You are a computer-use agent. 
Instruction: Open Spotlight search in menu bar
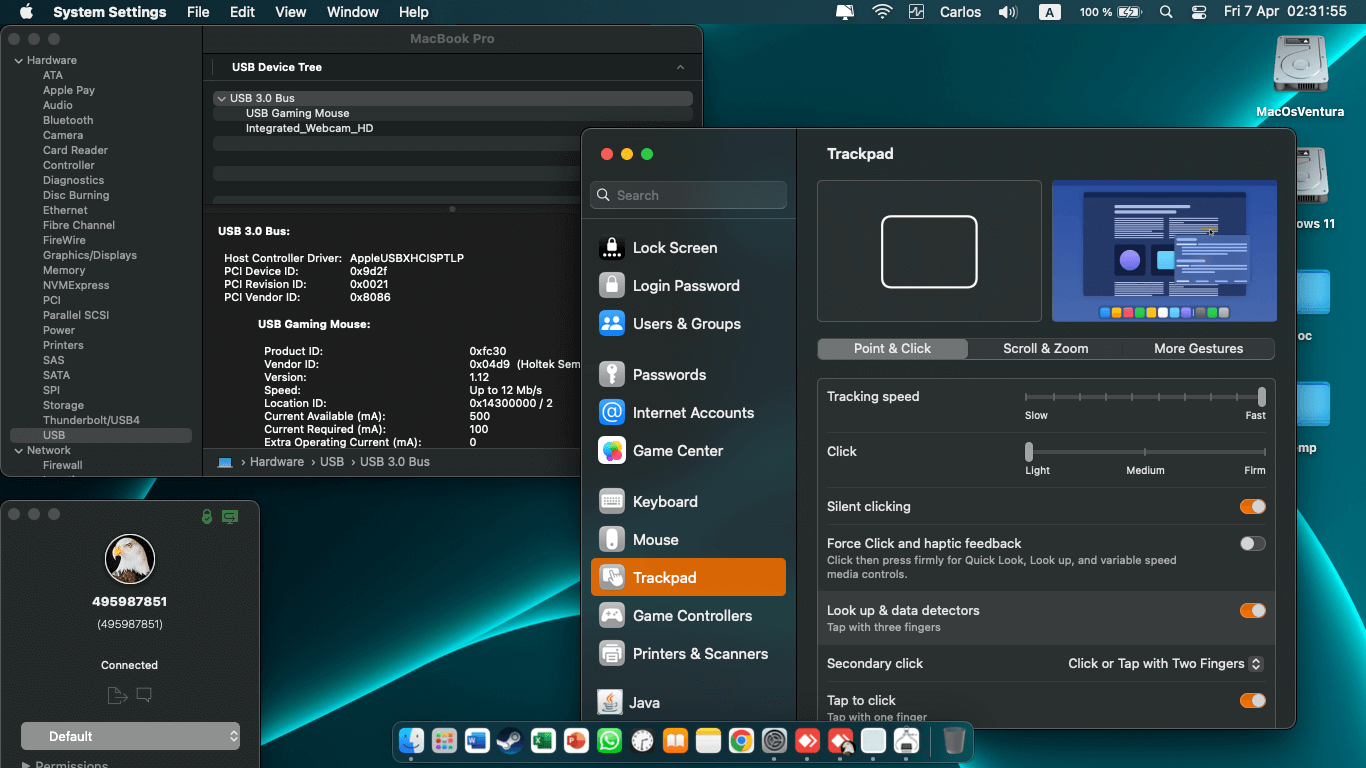pyautogui.click(x=1166, y=12)
